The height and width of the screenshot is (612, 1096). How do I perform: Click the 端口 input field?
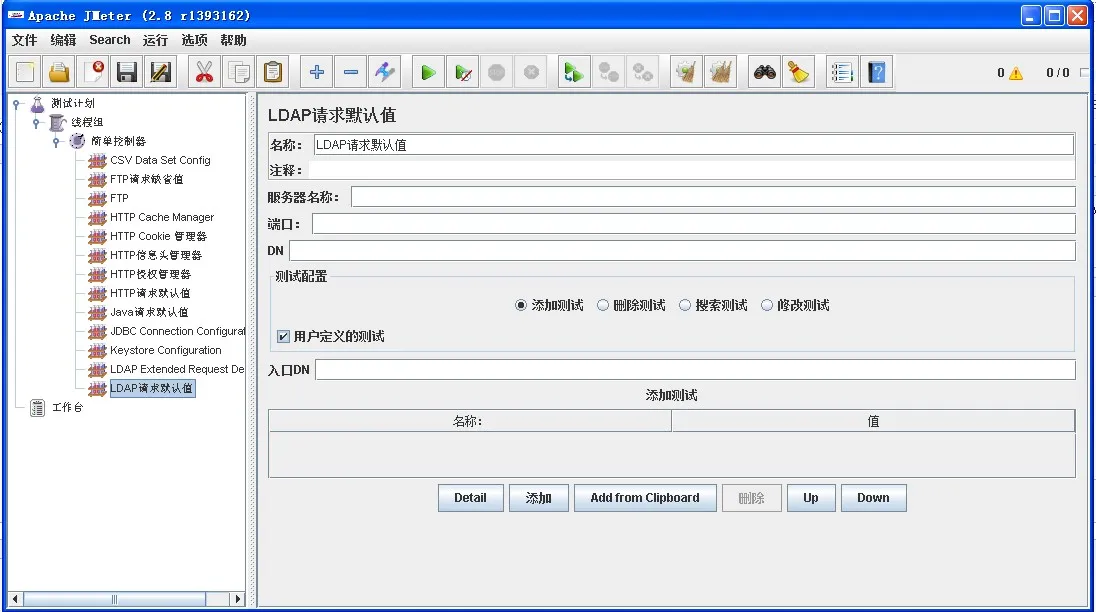click(x=693, y=224)
